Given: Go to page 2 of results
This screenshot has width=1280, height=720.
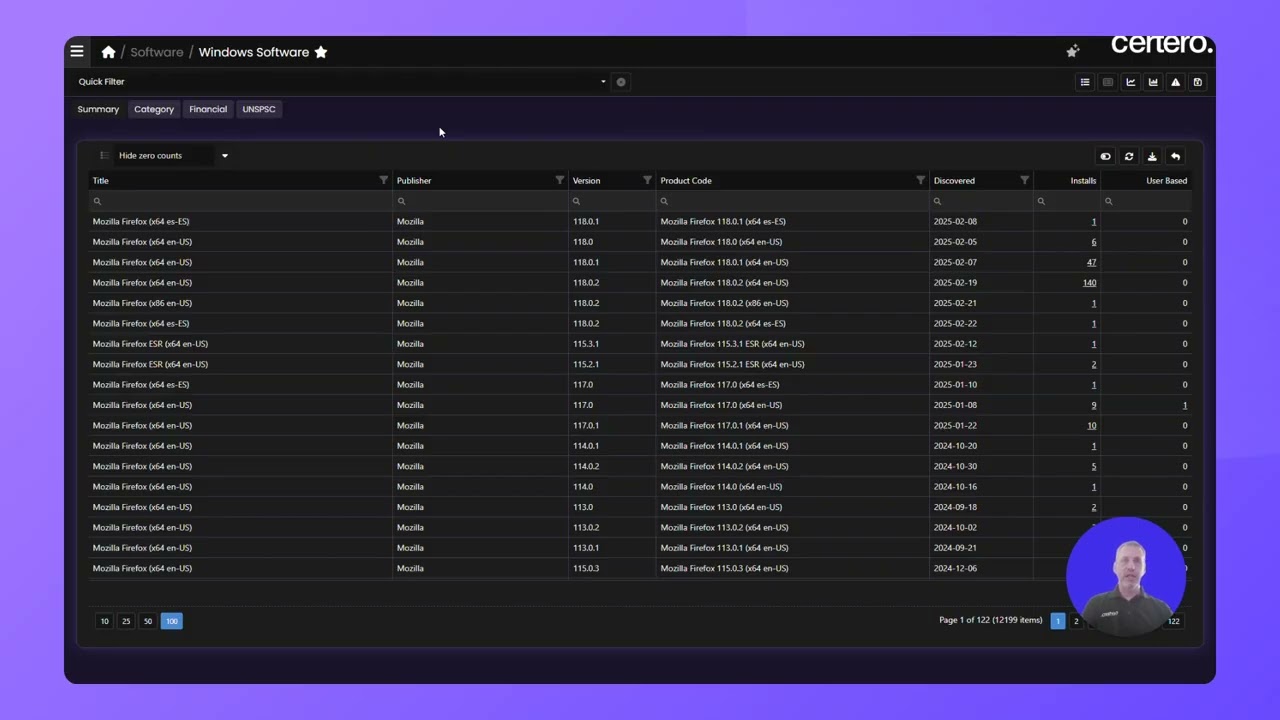Looking at the screenshot, I should [1076, 621].
